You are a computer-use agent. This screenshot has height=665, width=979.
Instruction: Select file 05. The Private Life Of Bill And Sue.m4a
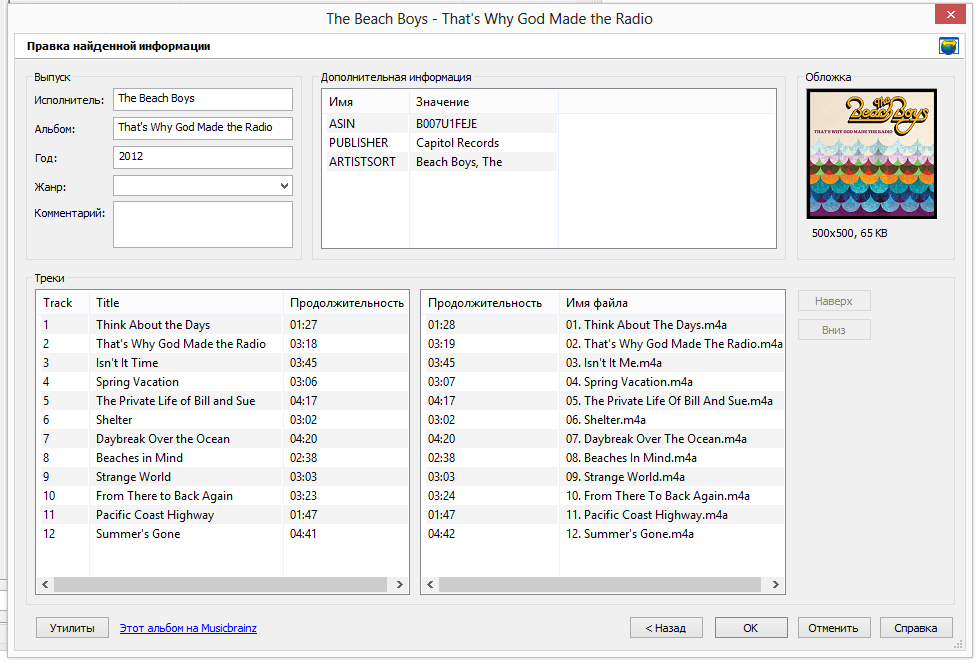[603, 401]
